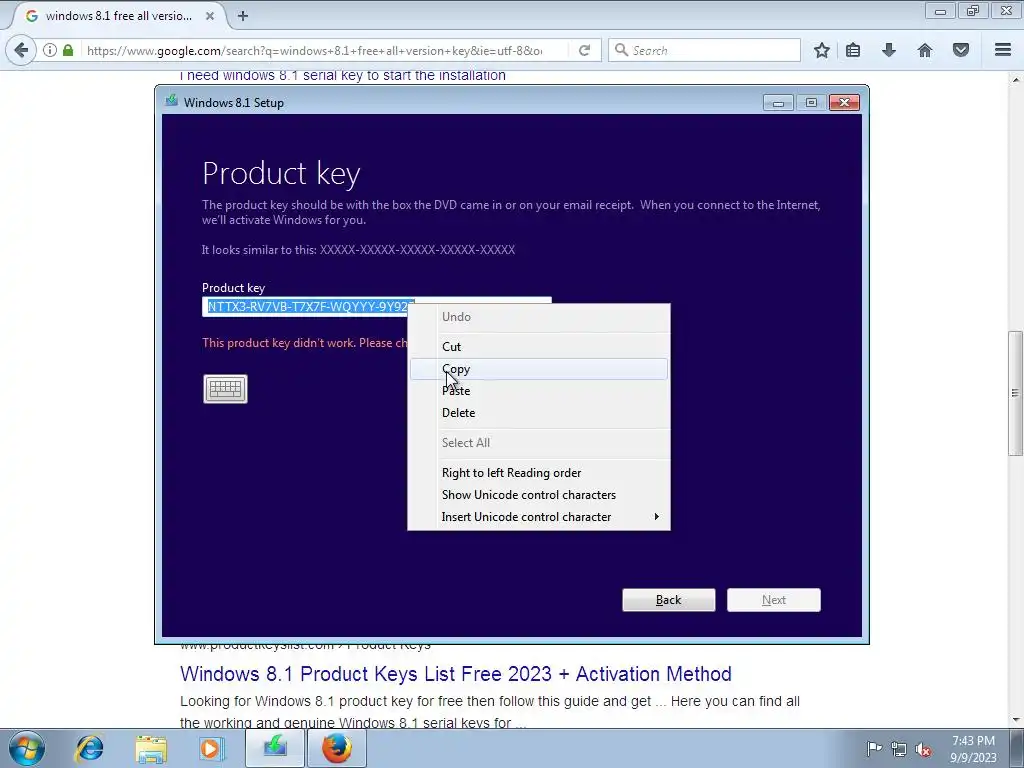Choose Delete from context menu
Viewport: 1024px width, 768px height.
(x=539, y=413)
